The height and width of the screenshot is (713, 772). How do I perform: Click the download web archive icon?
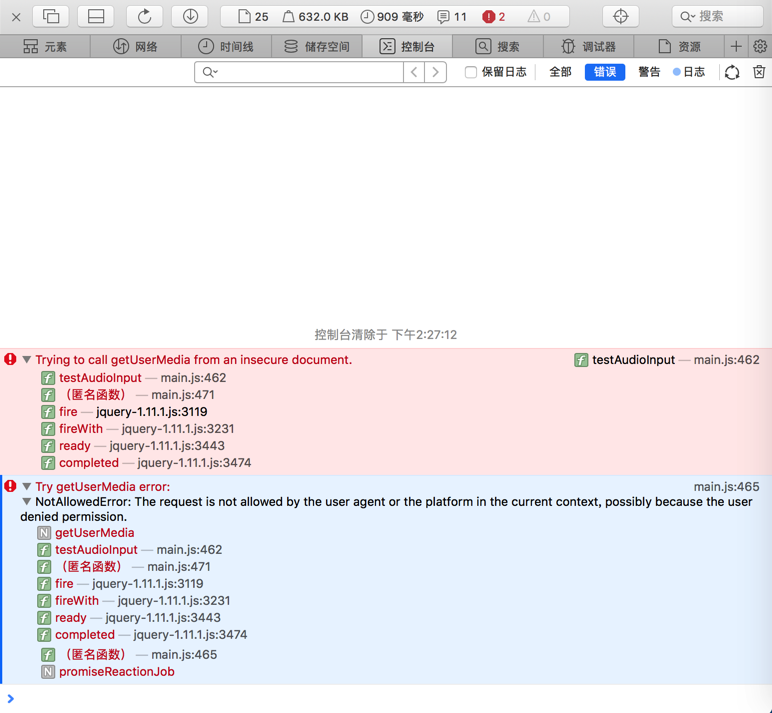pyautogui.click(x=190, y=17)
